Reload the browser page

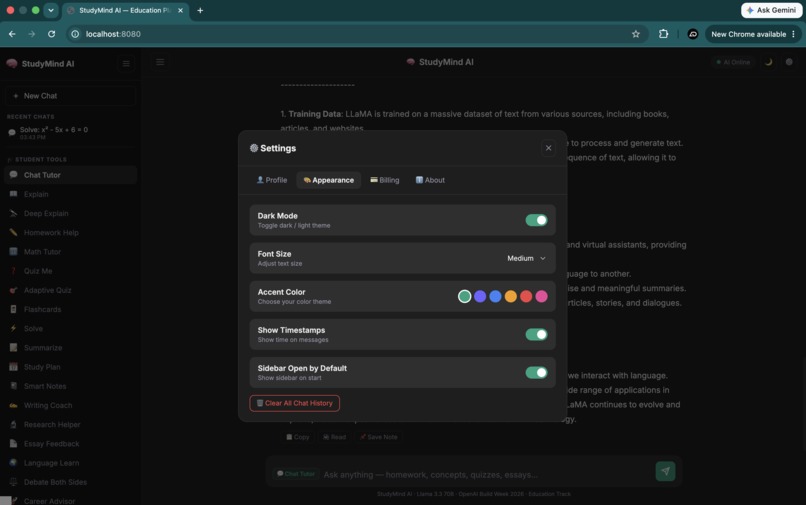(x=51, y=34)
